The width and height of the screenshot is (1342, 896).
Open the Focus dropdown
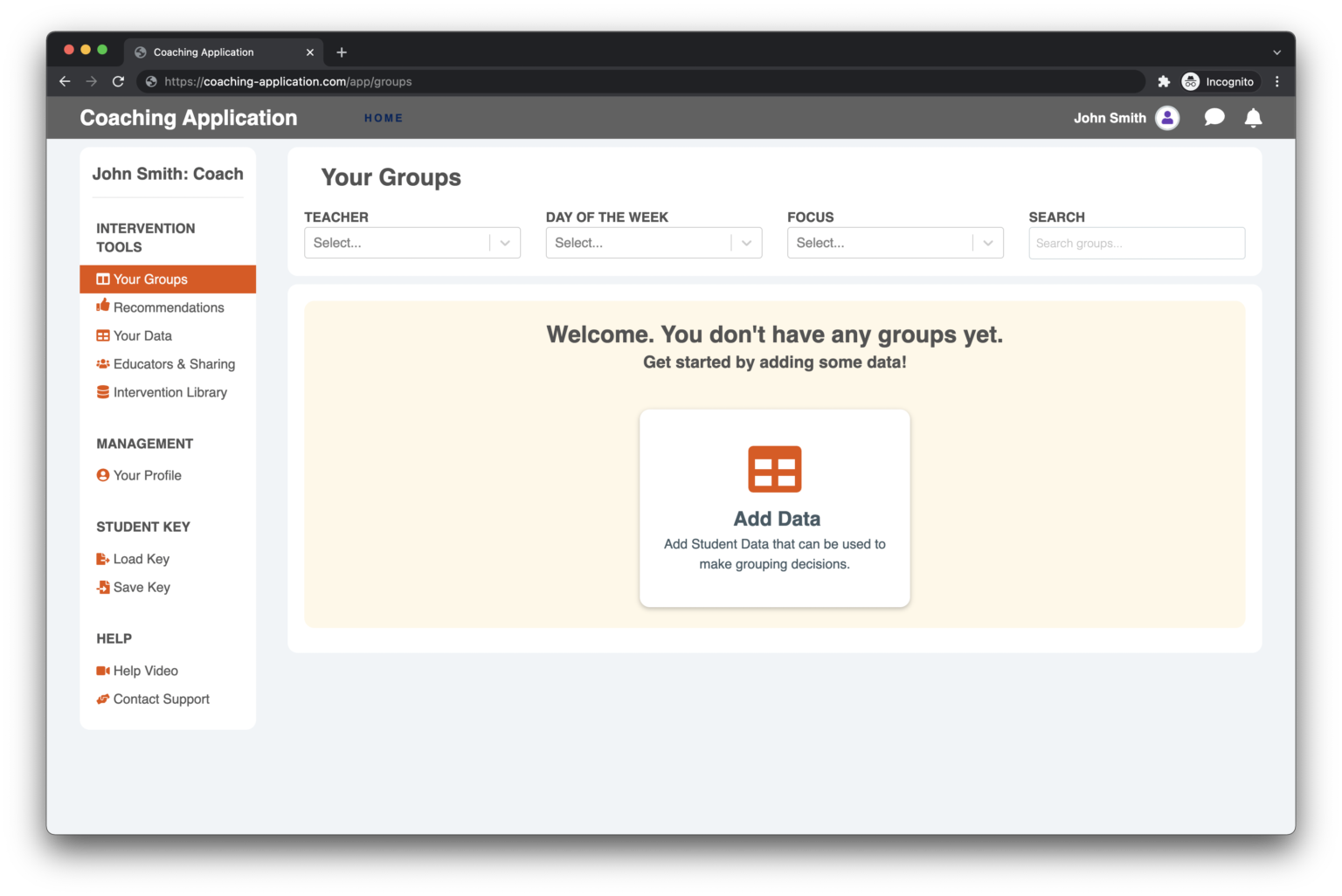click(x=895, y=243)
